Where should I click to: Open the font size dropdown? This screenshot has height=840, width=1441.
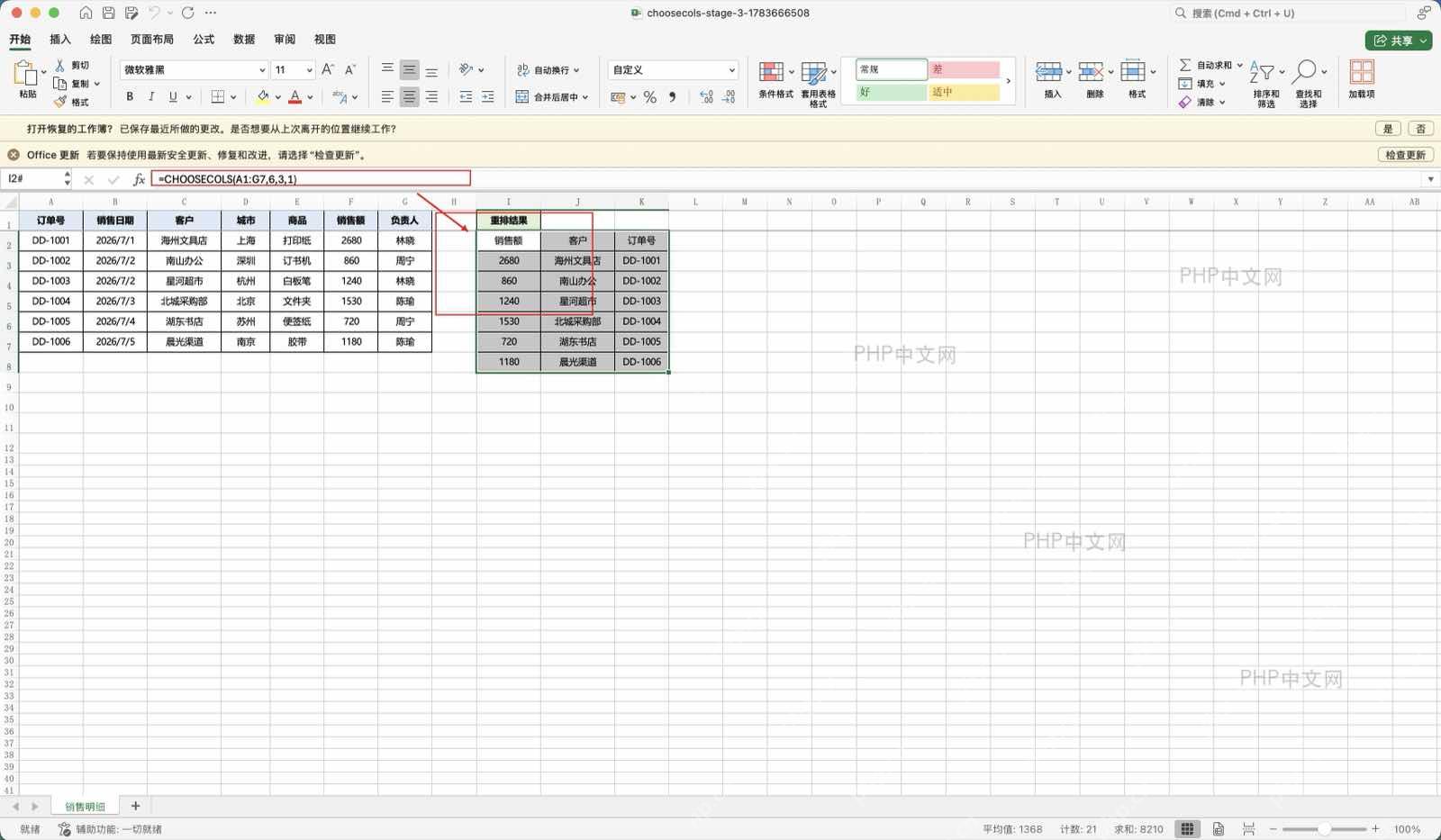click(x=309, y=70)
